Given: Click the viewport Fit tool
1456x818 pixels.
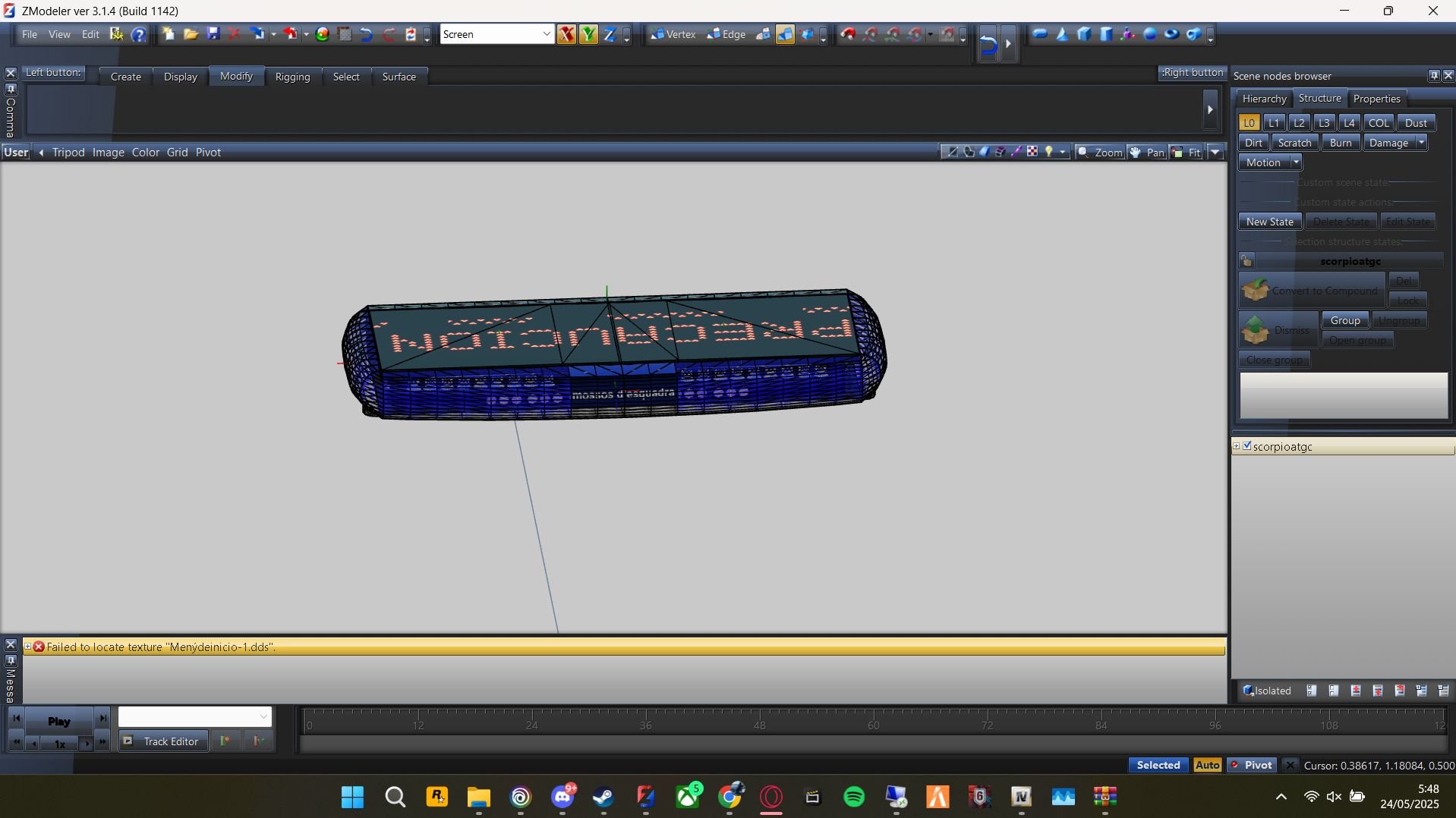Looking at the screenshot, I should pyautogui.click(x=1186, y=153).
